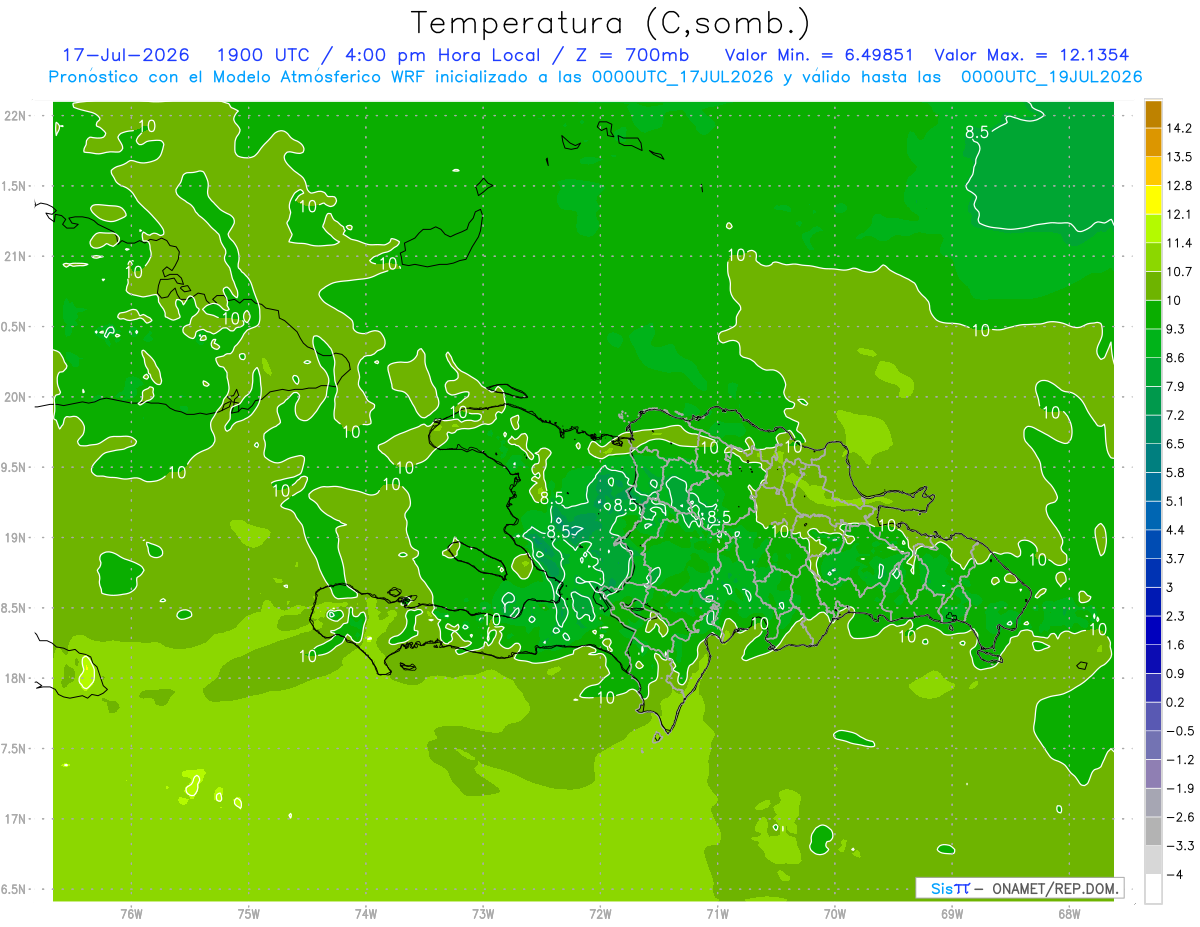Click the -0.5 color scale label

coord(1180,731)
